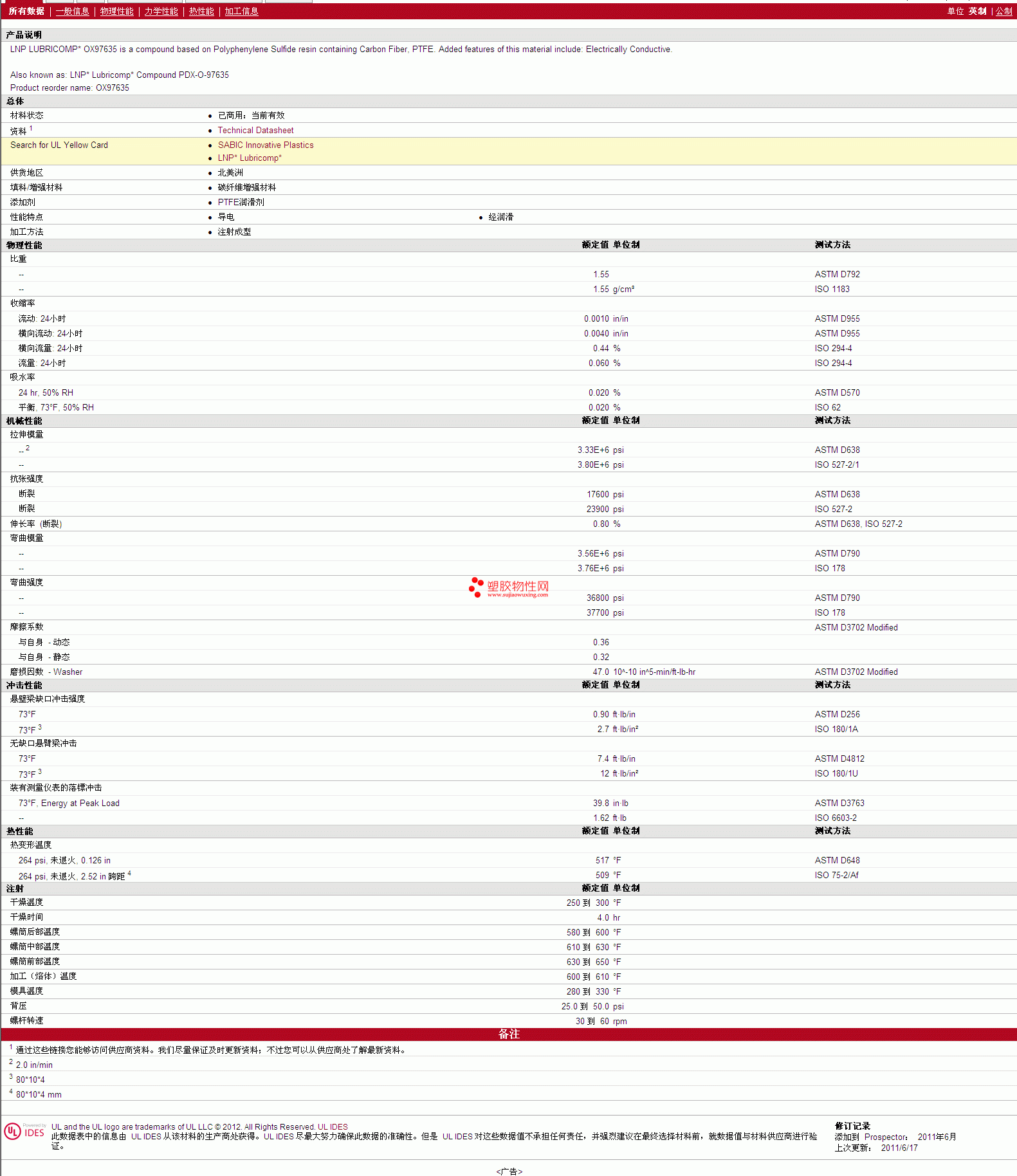1017x1176 pixels.
Task: Click the 3.33E+6 psi tensile modulus value
Action: tap(600, 450)
